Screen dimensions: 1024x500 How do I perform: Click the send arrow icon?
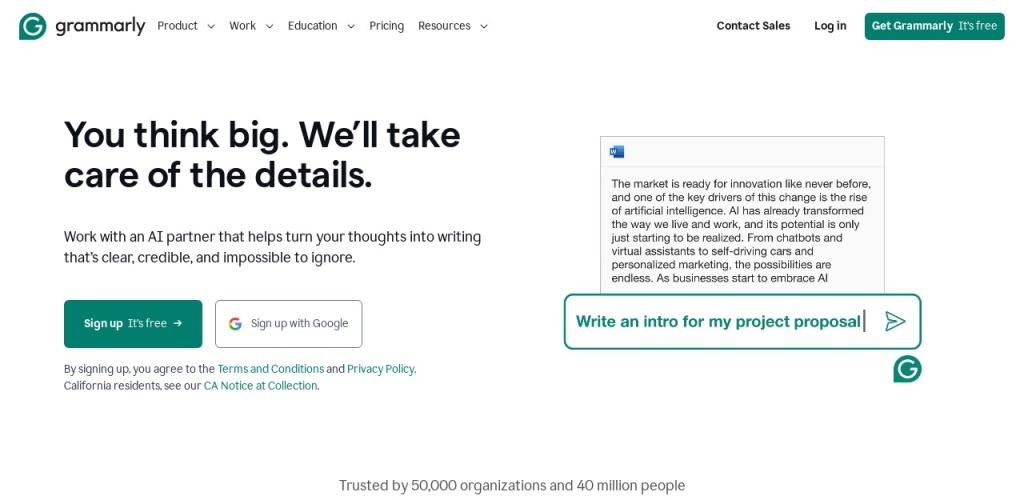click(895, 321)
